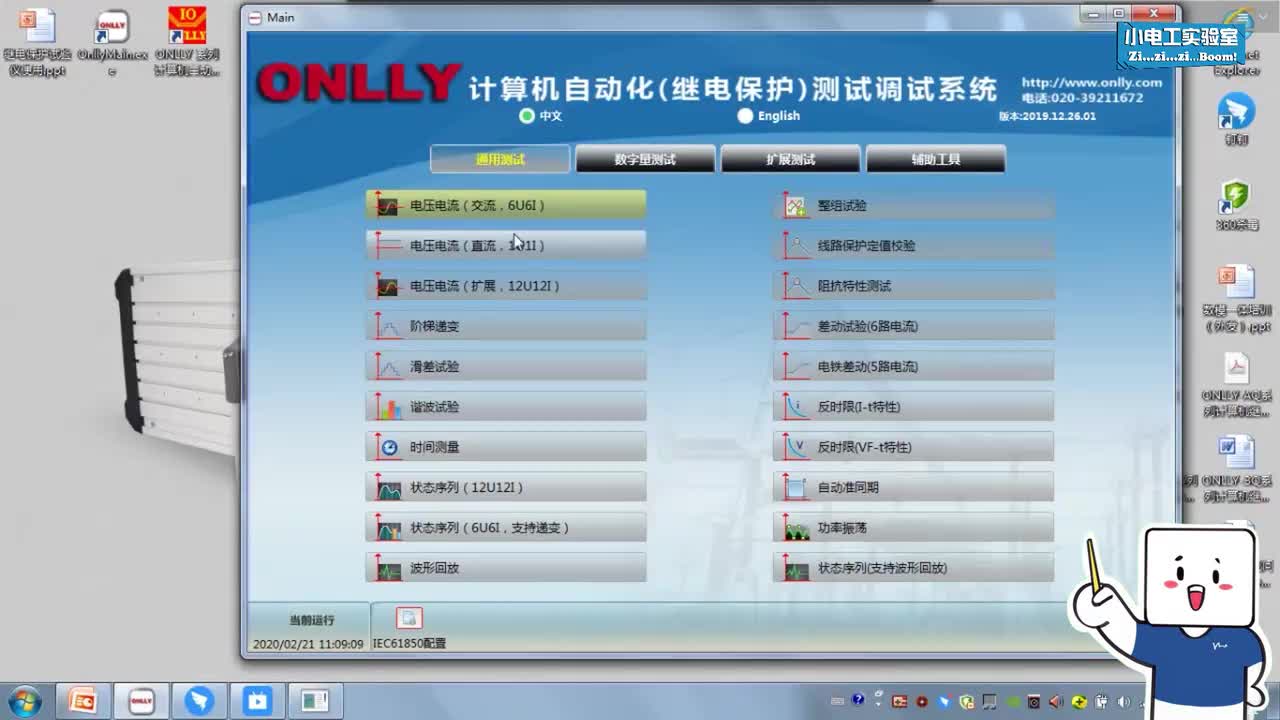Click the 整组试验 icon
Screen dimensions: 1280x720
[x=795, y=205]
